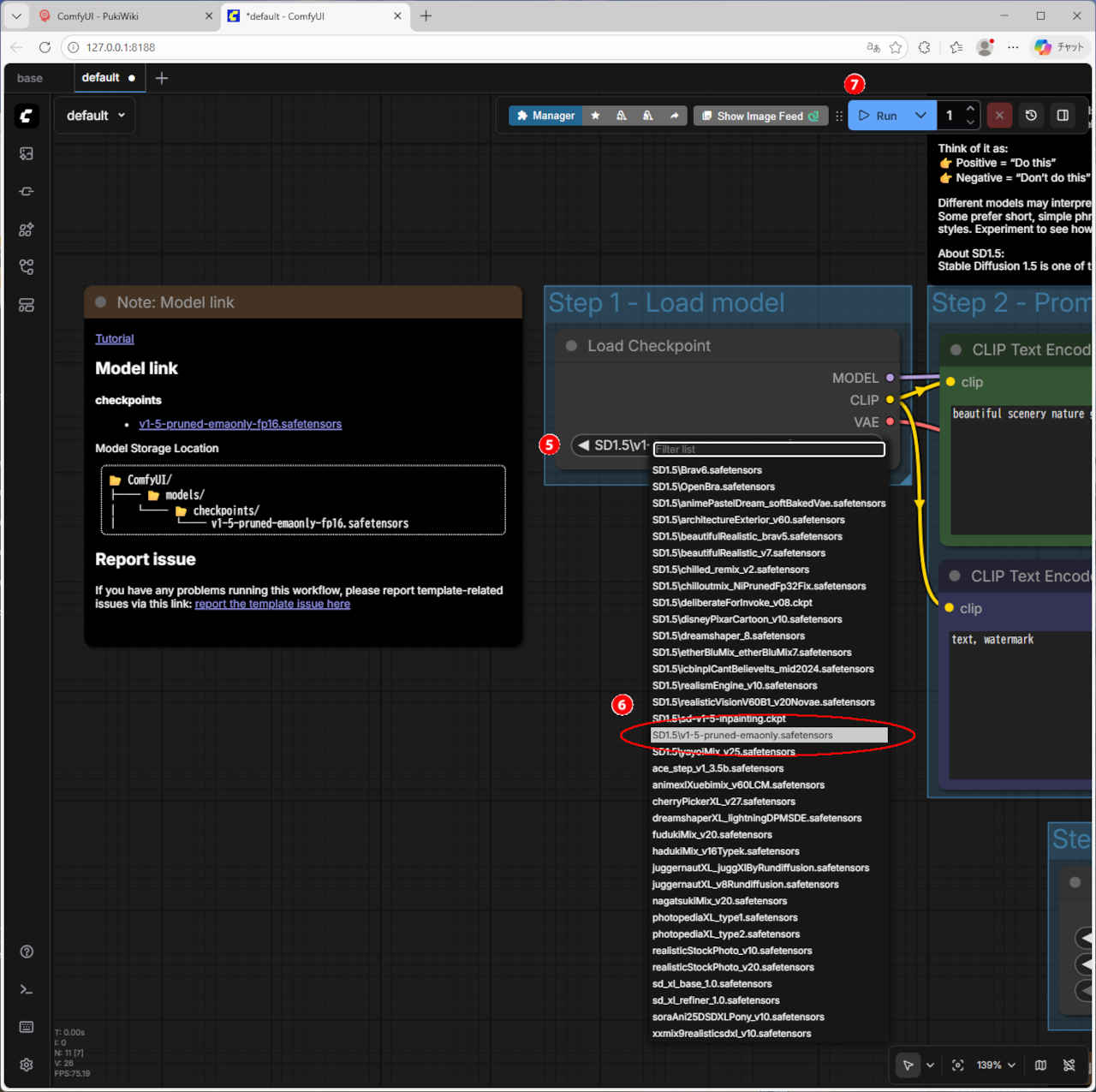Toggle link visibility icon
The width and height of the screenshot is (1096, 1092).
coord(1069,1065)
